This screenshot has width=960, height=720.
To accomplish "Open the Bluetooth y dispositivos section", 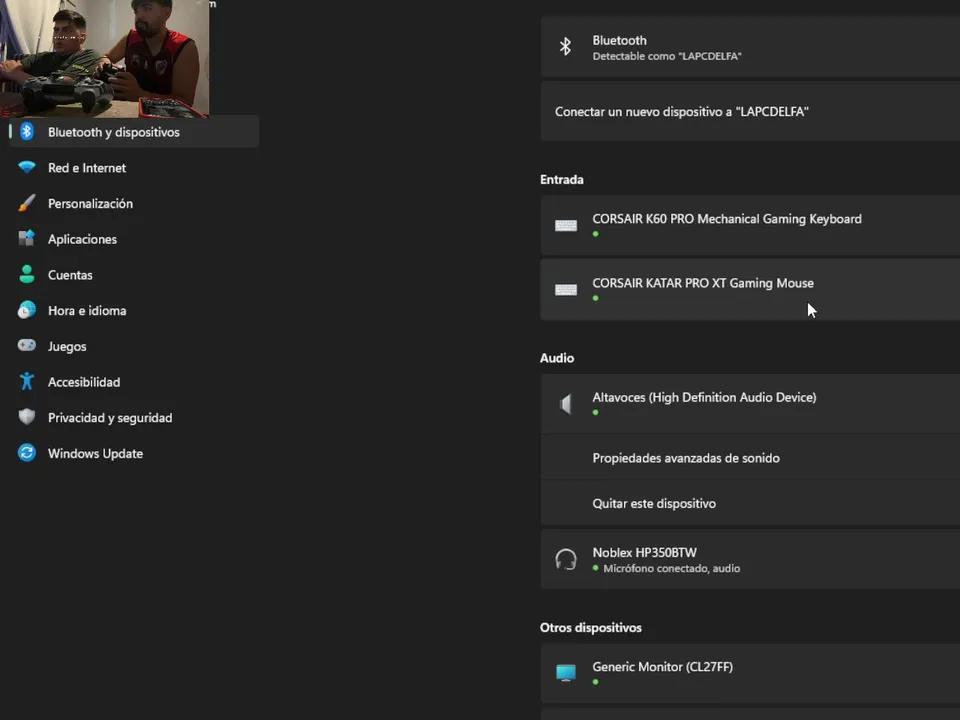I will (114, 132).
